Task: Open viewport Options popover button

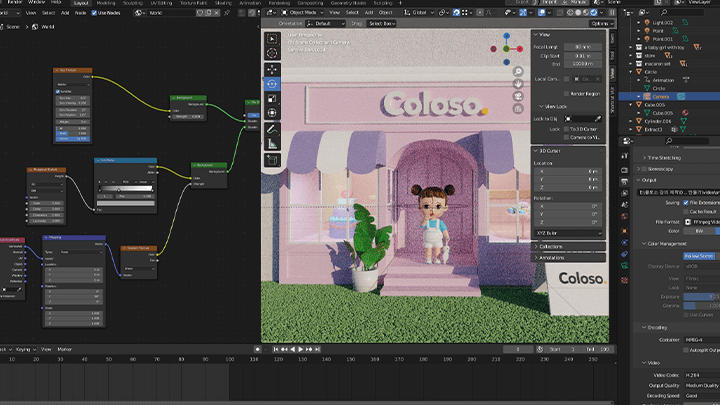Action: pyautogui.click(x=602, y=23)
